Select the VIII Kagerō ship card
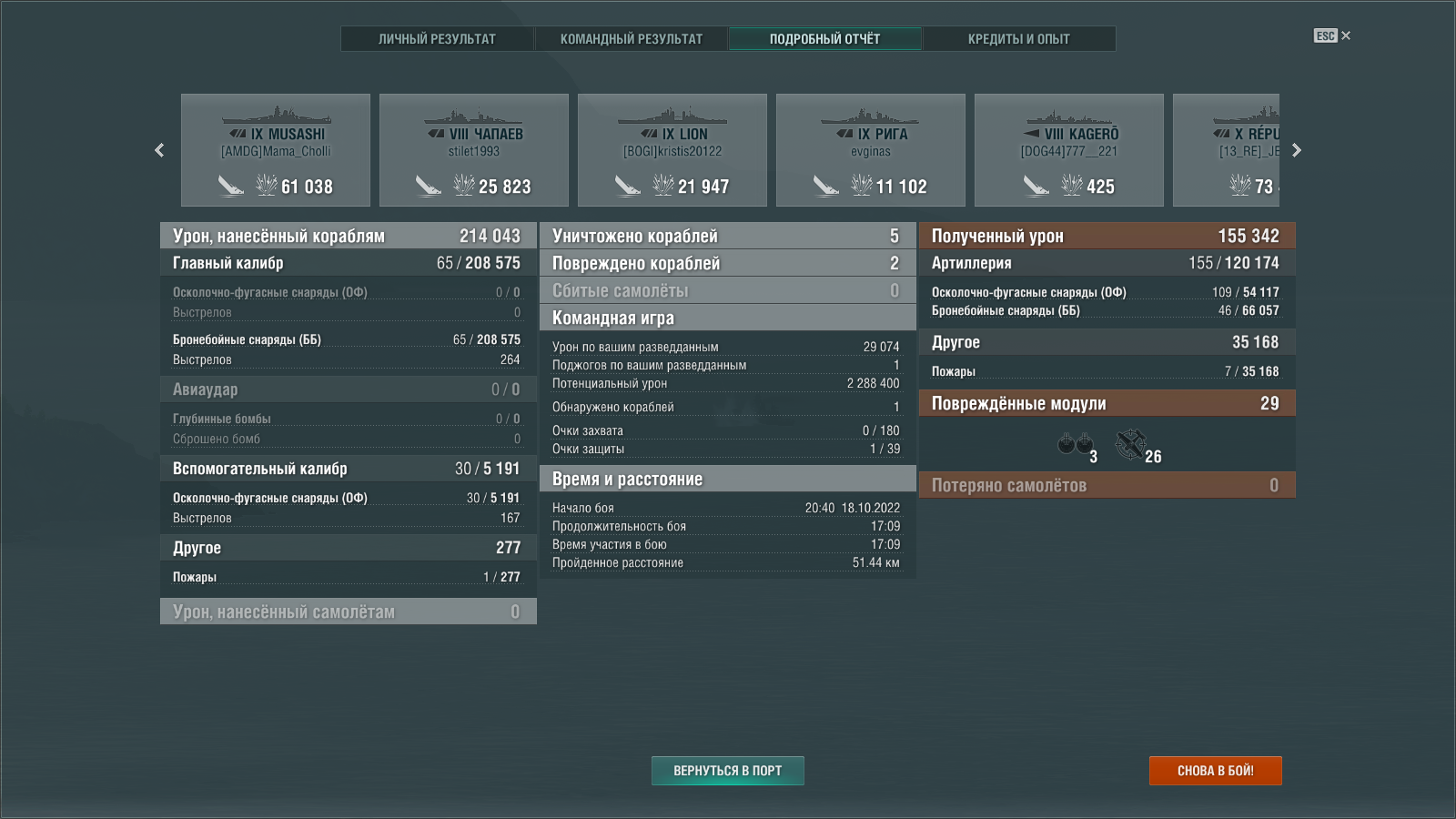Viewport: 1456px width, 819px height. click(x=1068, y=150)
